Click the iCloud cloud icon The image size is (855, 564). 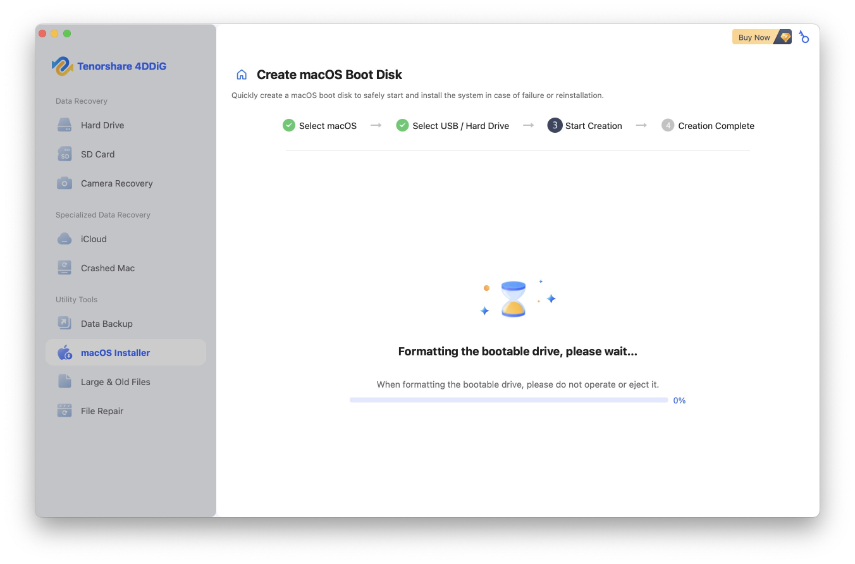(x=64, y=239)
